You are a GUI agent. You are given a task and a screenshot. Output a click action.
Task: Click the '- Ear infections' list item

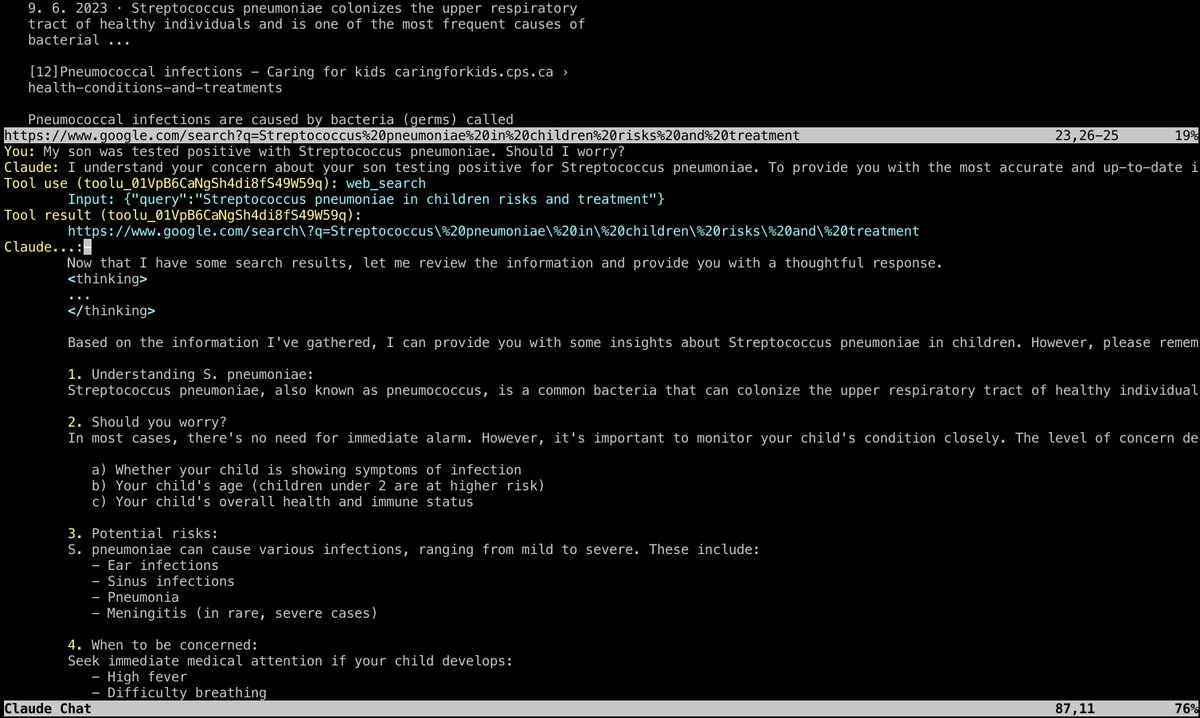[x=155, y=566]
